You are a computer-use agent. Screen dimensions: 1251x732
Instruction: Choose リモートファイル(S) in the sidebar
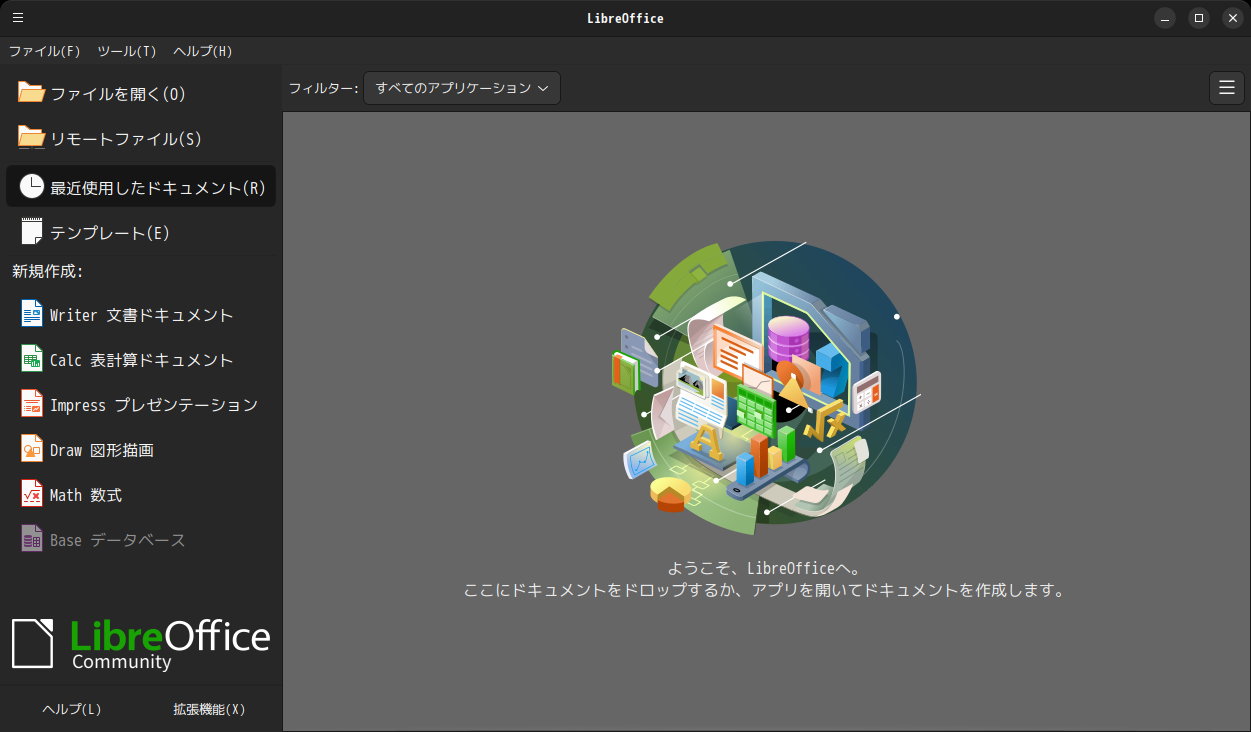[141, 139]
